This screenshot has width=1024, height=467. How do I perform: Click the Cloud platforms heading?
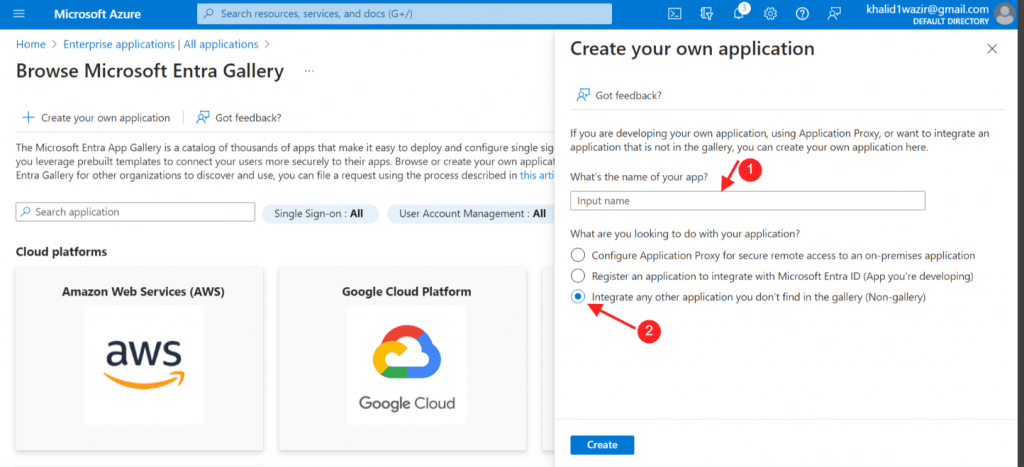(x=61, y=251)
